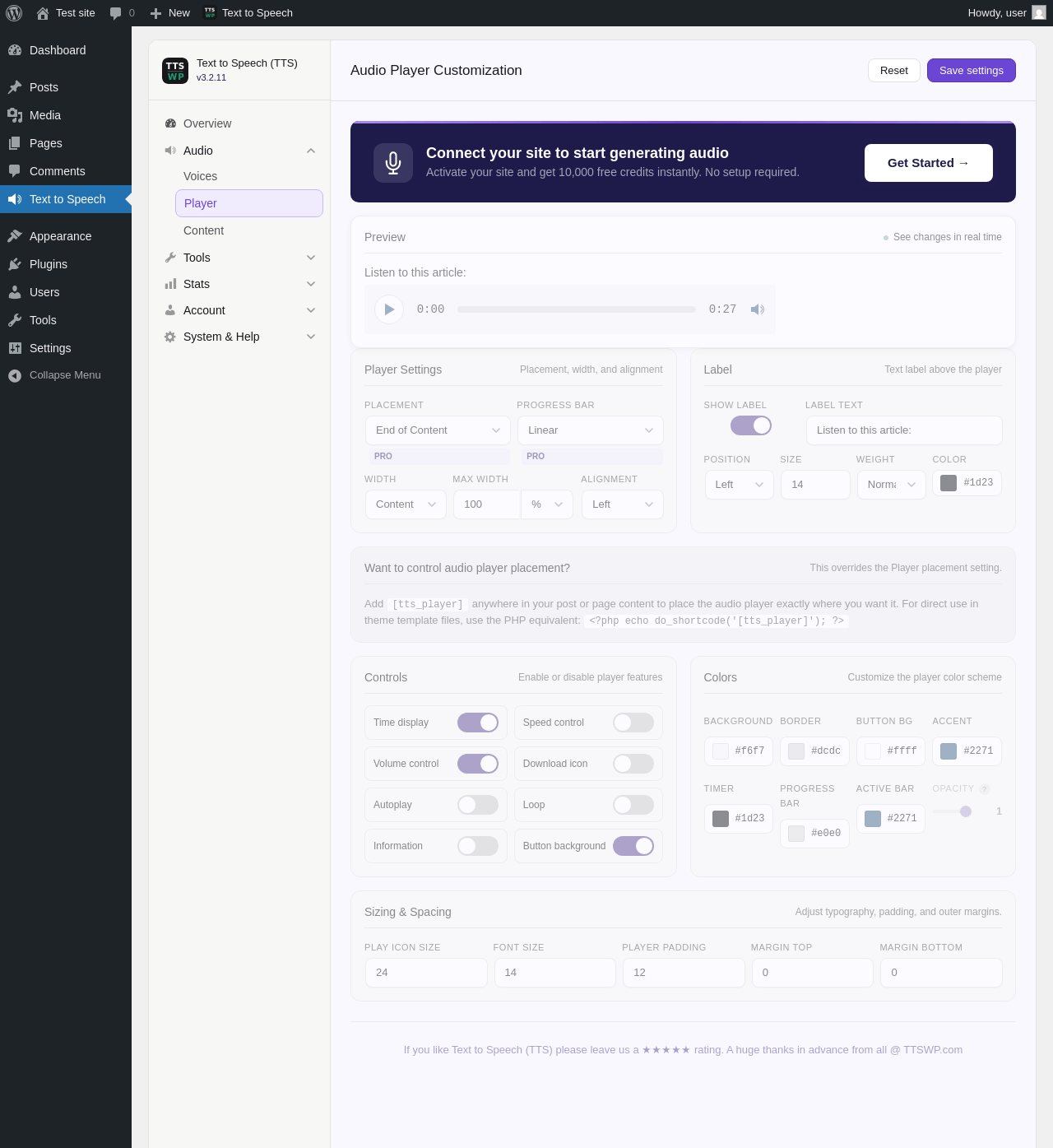Viewport: 1053px width, 1148px height.
Task: Open the comments bubble icon in admin bar
Action: click(x=115, y=13)
